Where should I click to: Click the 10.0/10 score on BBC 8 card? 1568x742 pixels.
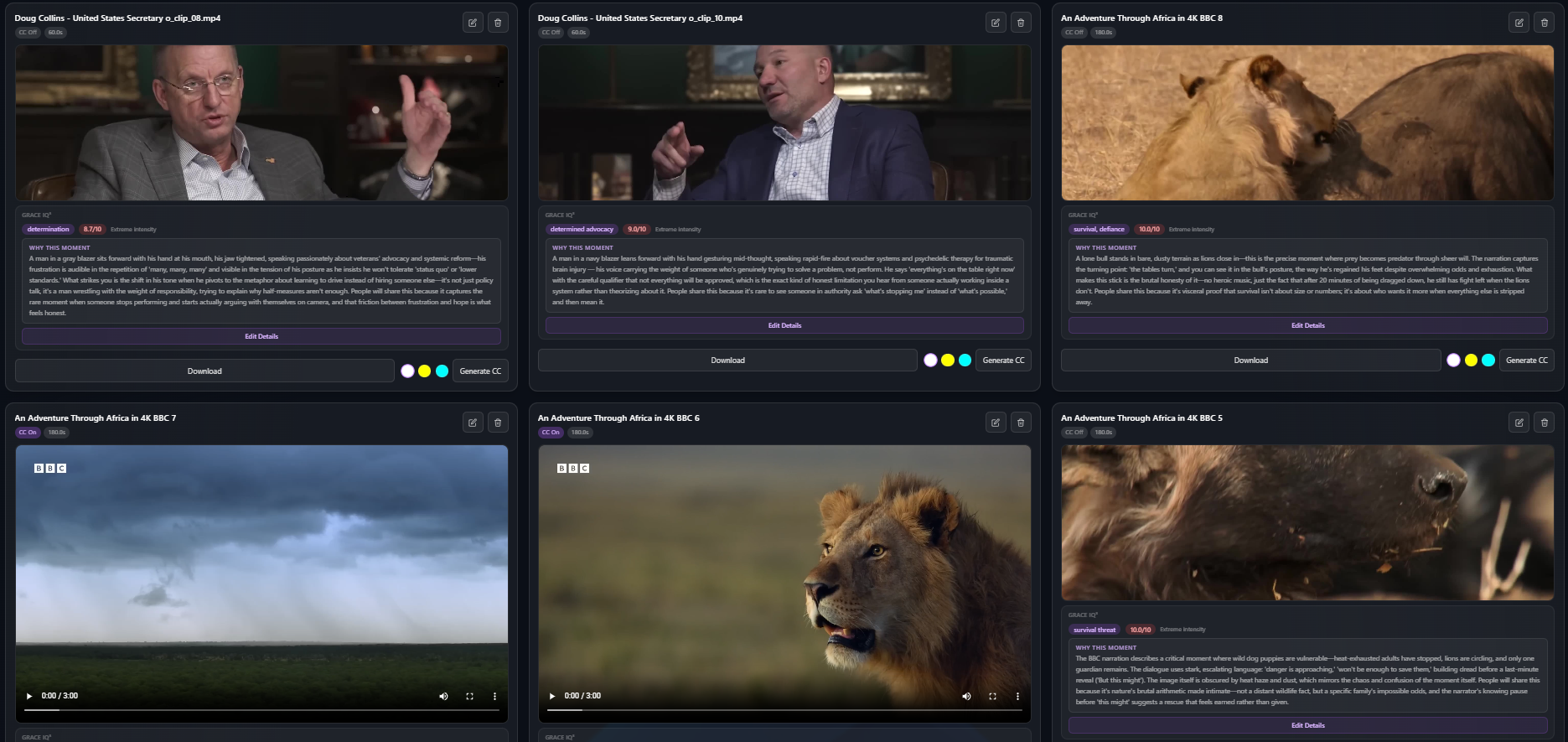click(1149, 229)
